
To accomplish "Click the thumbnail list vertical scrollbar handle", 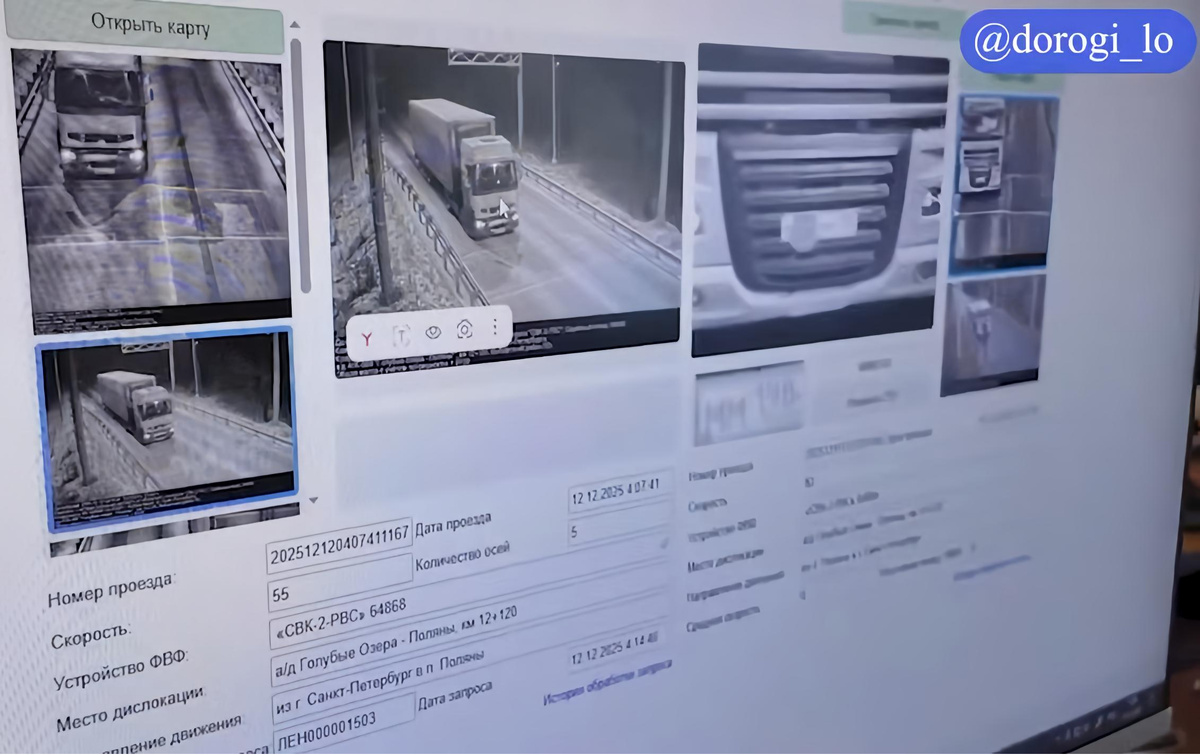I will pos(303,165).
